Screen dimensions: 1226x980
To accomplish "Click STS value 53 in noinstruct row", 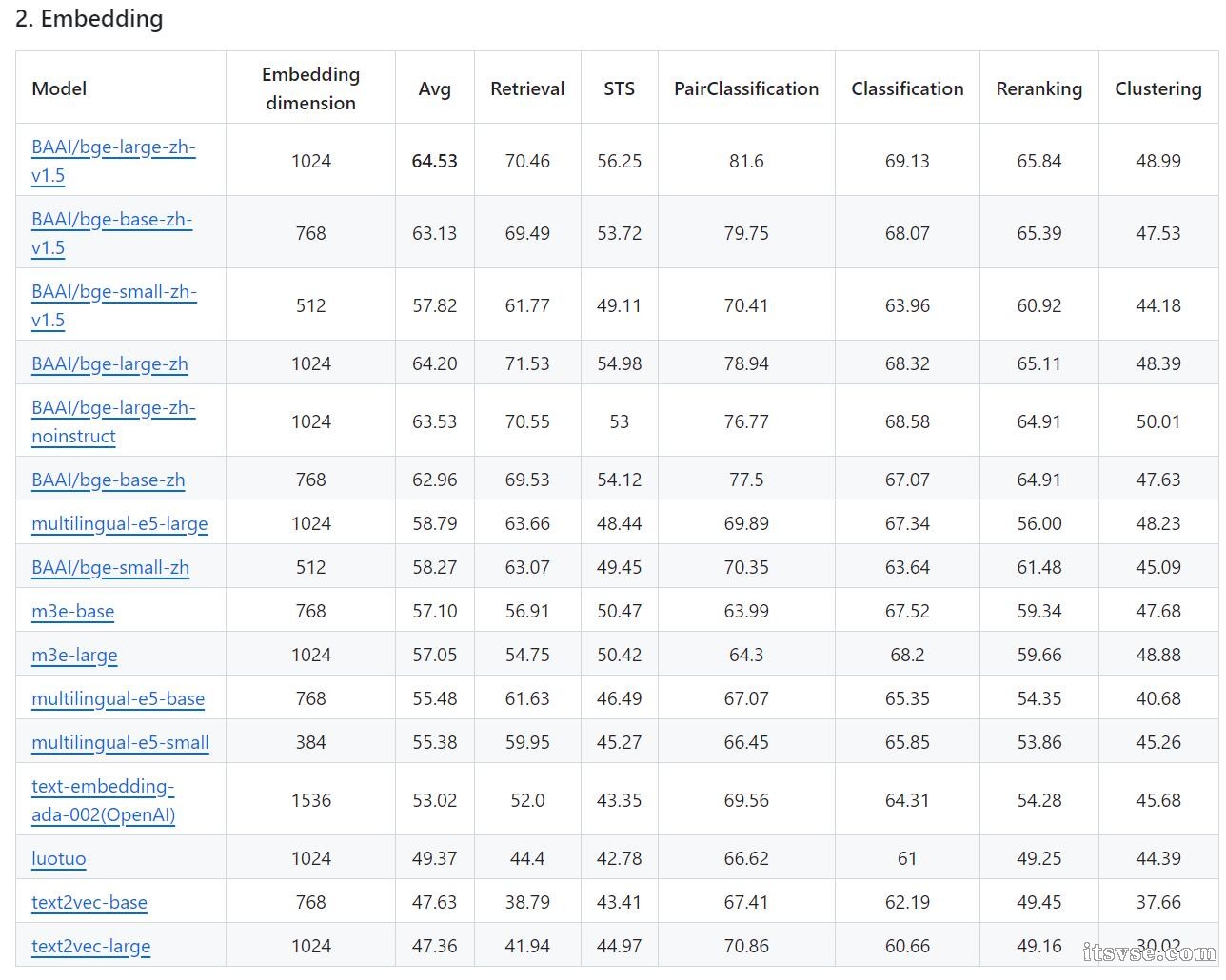I will (620, 421).
